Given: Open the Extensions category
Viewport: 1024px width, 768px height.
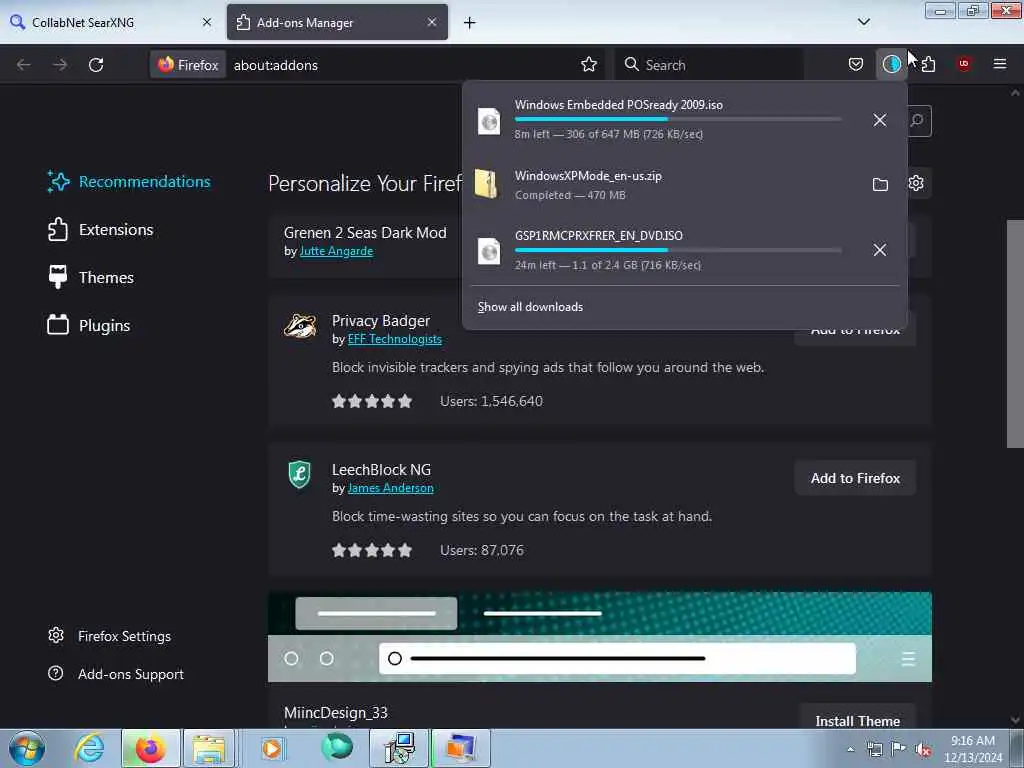Looking at the screenshot, I should point(101,230).
